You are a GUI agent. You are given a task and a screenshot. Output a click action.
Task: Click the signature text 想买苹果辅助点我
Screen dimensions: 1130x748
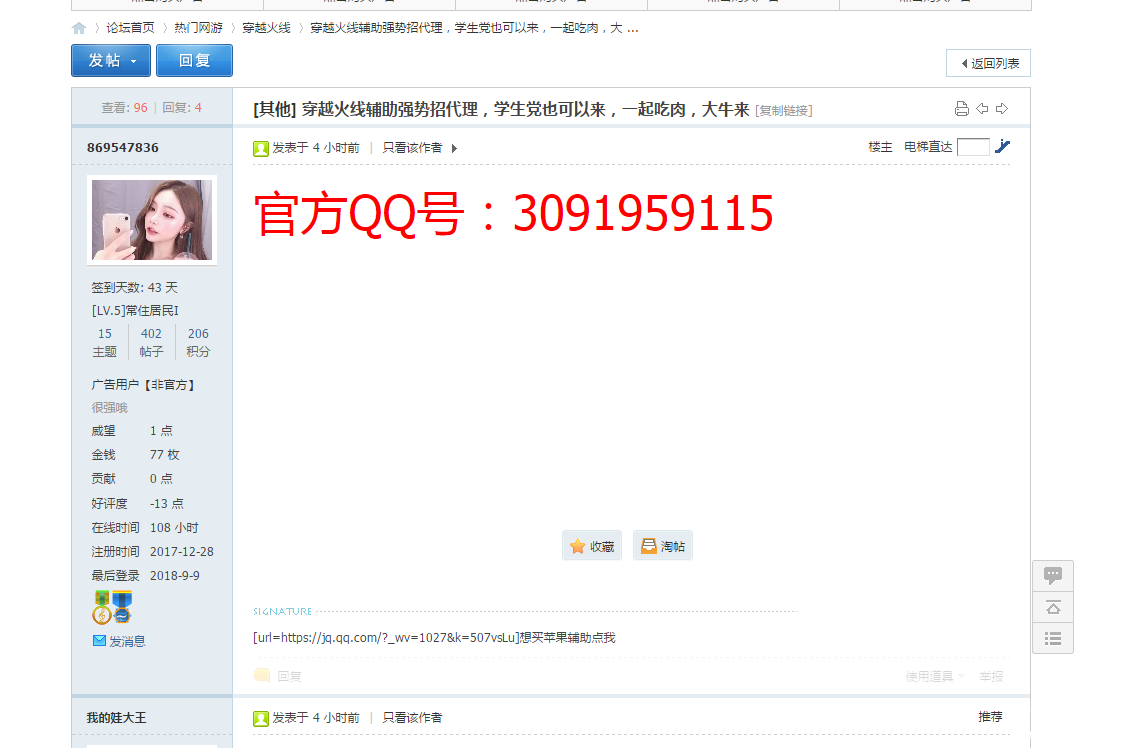568,638
